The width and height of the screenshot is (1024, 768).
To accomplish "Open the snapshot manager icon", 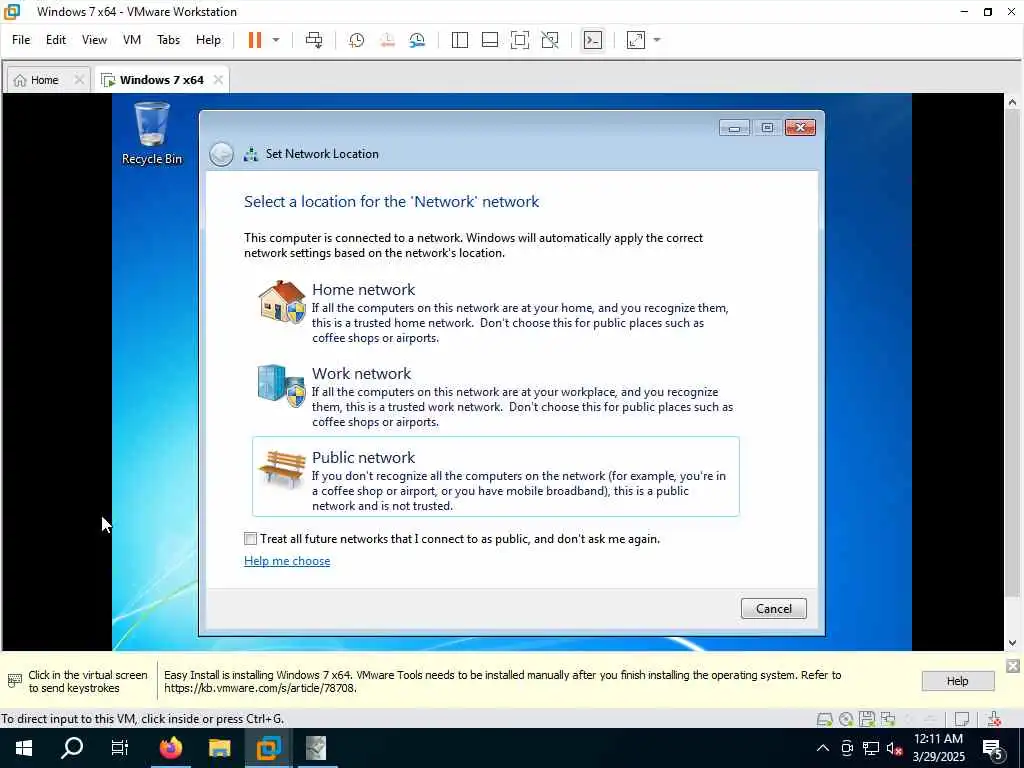I will (x=417, y=40).
